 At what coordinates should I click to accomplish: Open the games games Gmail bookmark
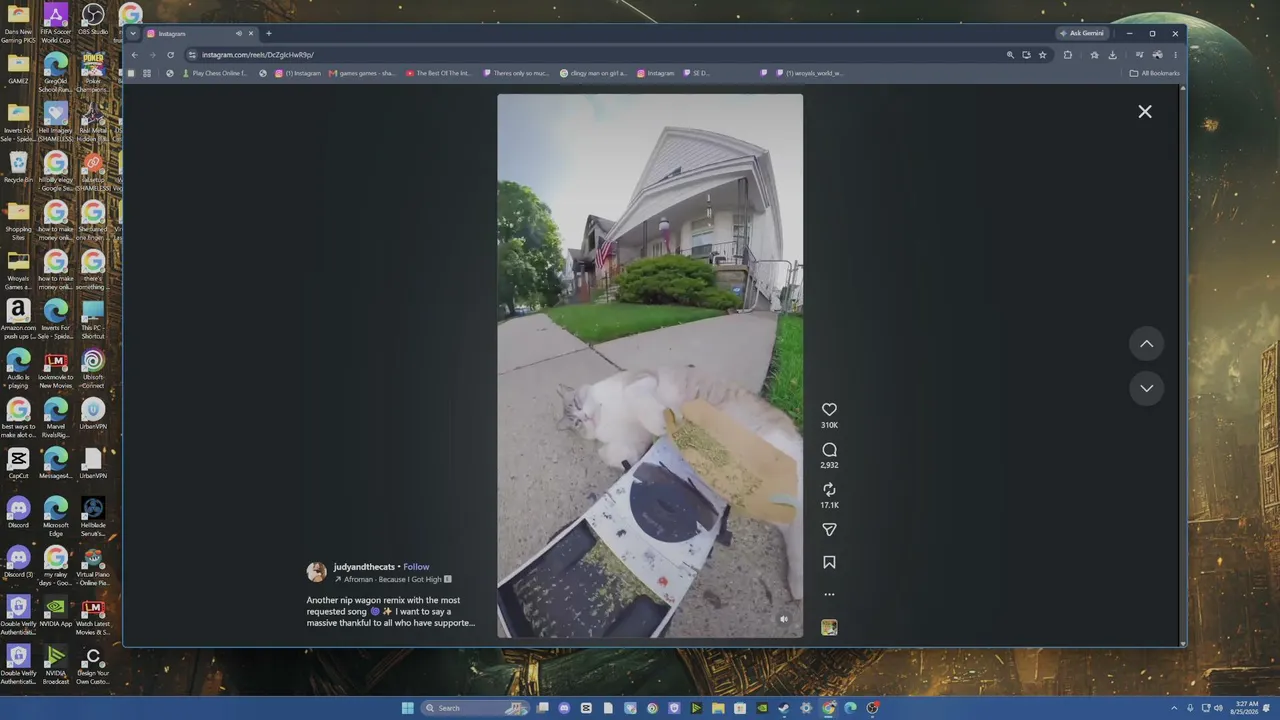pyautogui.click(x=363, y=73)
